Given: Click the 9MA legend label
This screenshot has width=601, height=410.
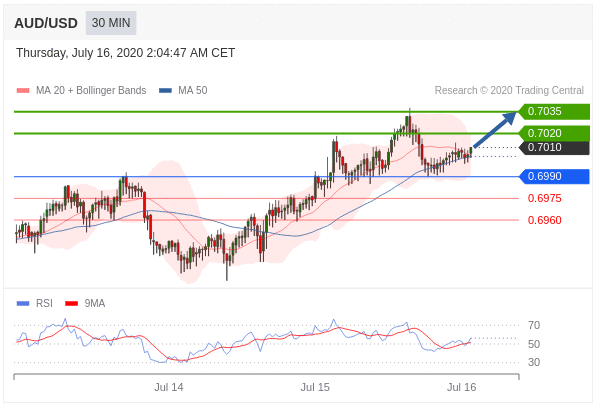Looking at the screenshot, I should [x=95, y=303].
